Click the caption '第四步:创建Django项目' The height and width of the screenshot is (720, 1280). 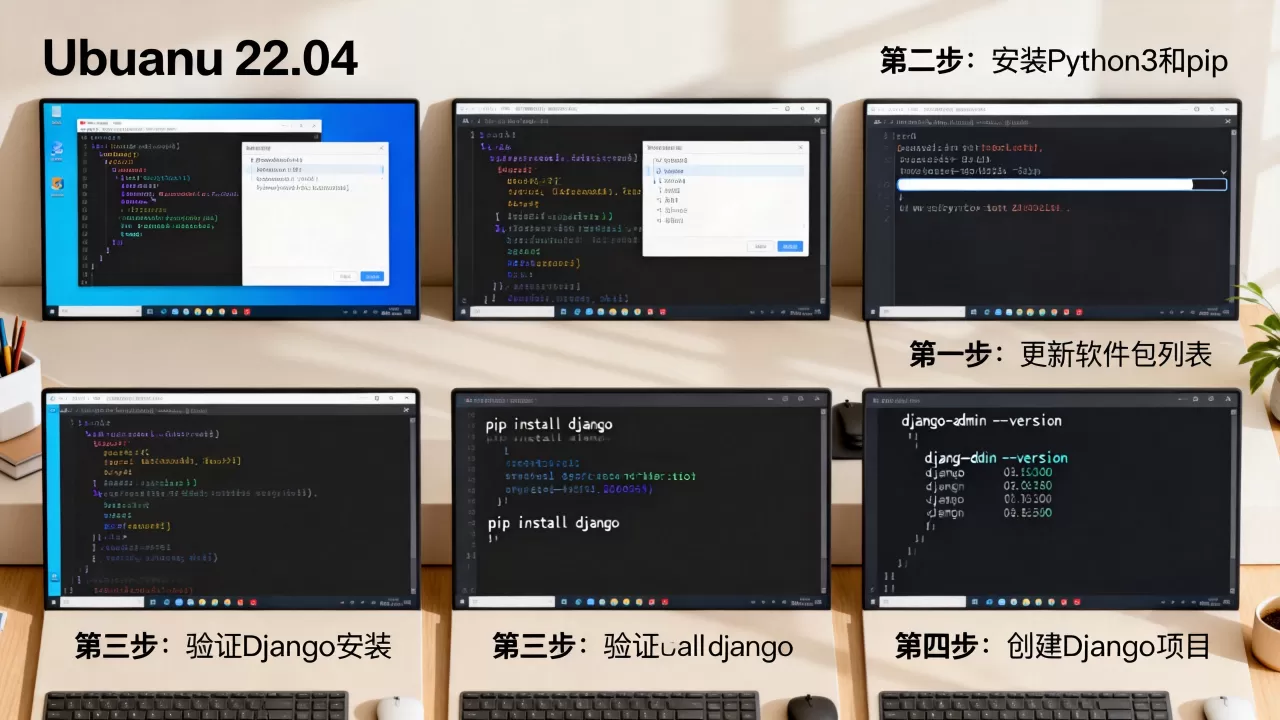pos(1053,646)
